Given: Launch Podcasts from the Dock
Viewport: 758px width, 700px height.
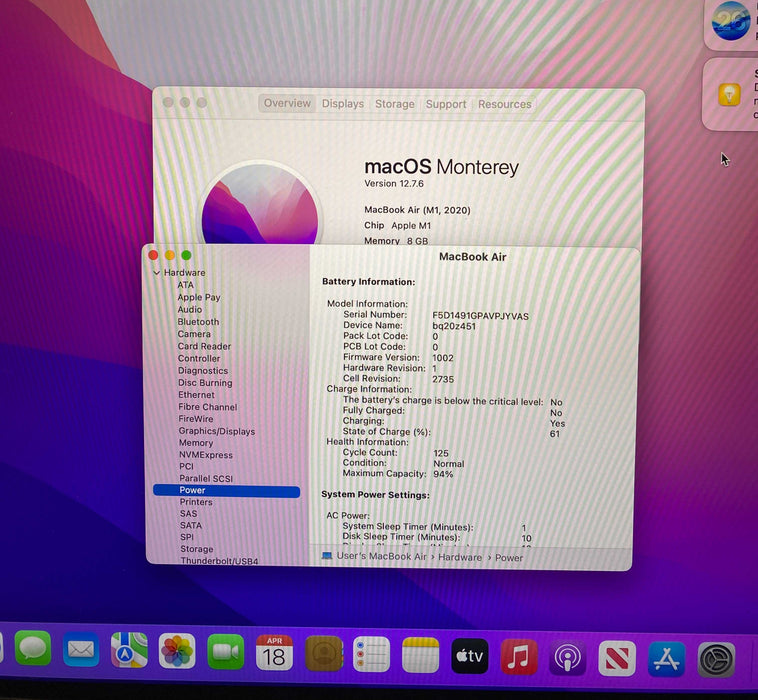Looking at the screenshot, I should [x=568, y=658].
